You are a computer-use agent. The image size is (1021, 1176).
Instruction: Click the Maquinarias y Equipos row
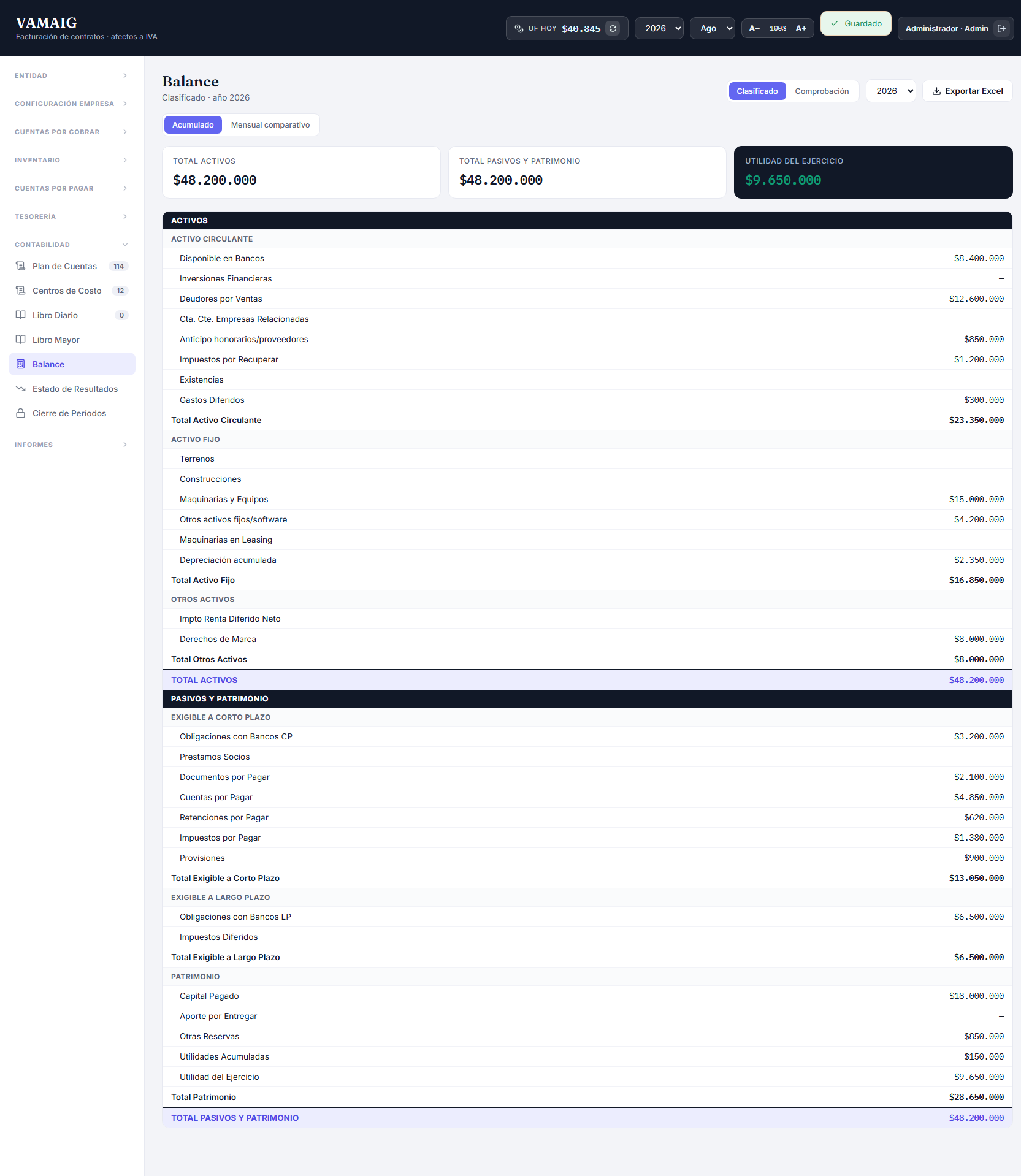coord(587,499)
